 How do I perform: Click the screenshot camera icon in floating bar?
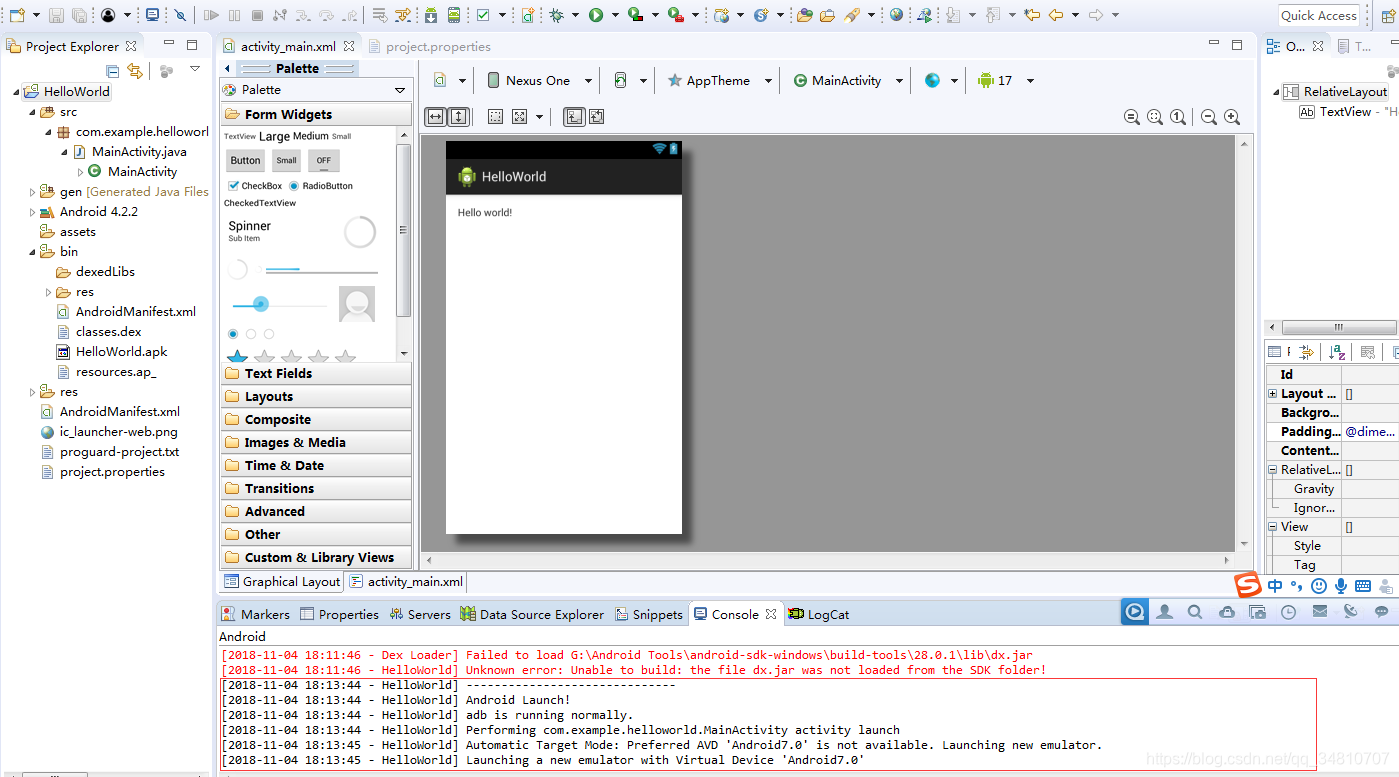[1258, 612]
